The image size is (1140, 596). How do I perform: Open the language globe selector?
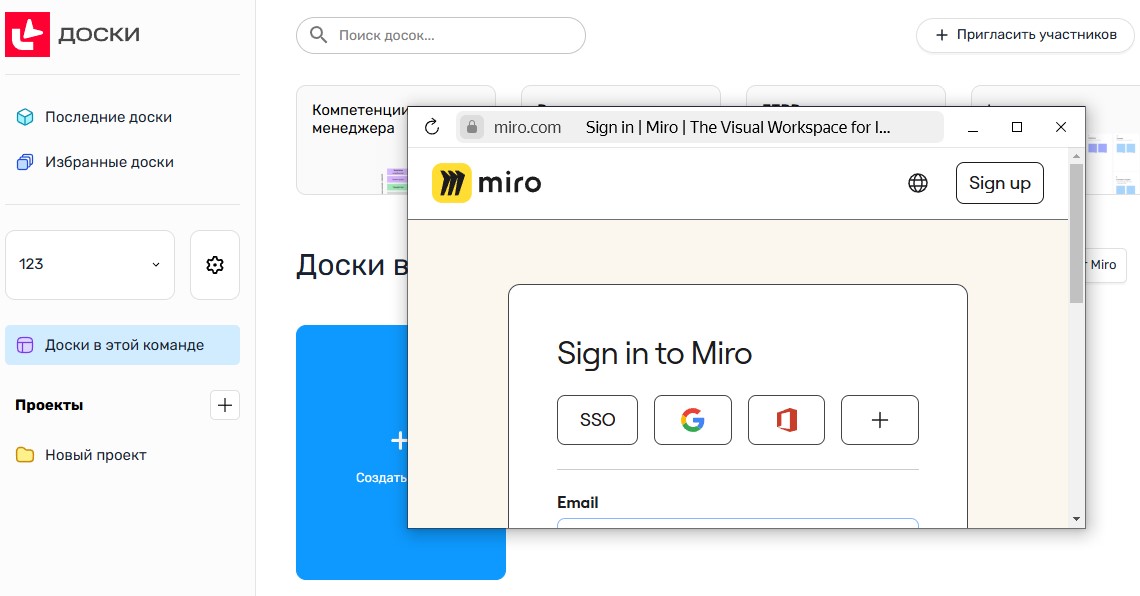(x=918, y=183)
